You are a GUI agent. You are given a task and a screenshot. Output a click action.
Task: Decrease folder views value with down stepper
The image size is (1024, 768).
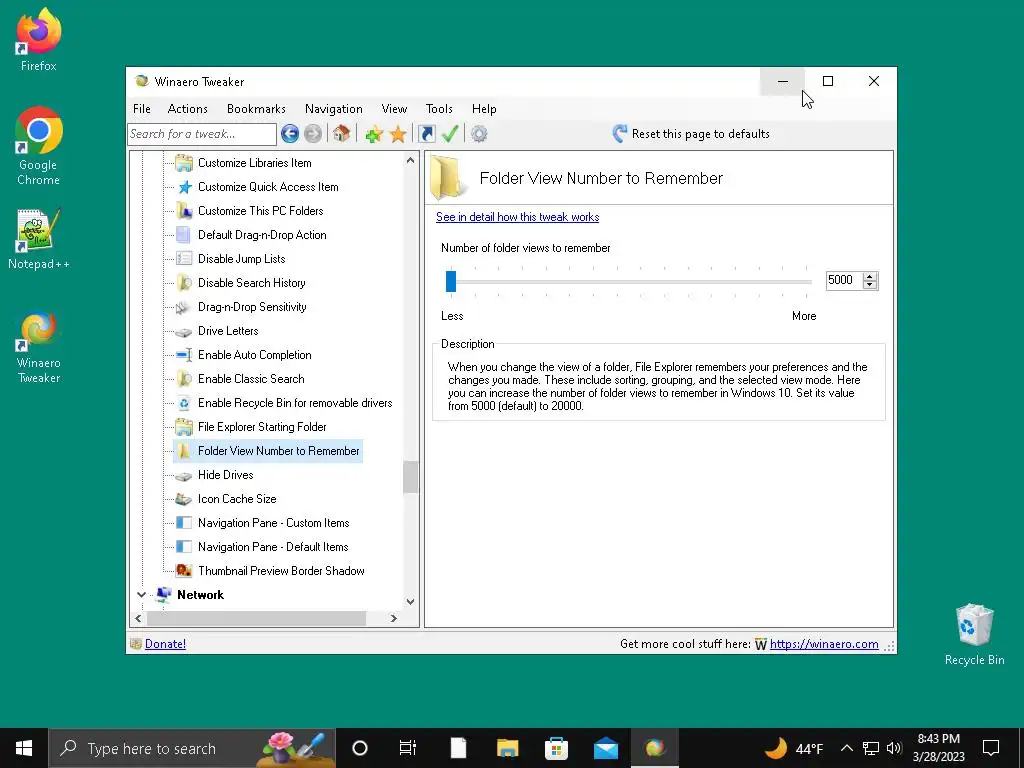(x=869, y=285)
